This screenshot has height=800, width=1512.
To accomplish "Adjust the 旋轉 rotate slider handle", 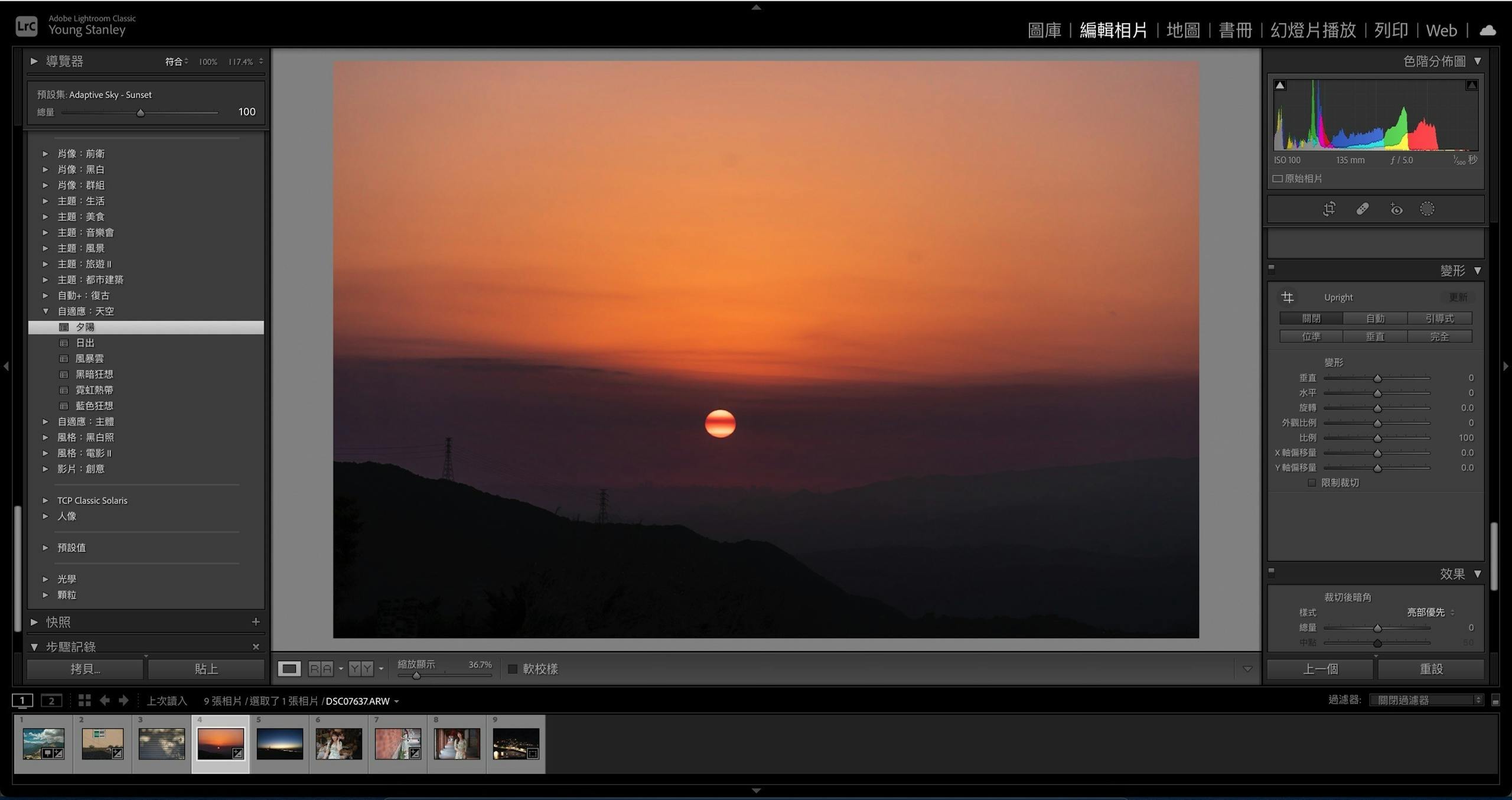I will [1377, 408].
